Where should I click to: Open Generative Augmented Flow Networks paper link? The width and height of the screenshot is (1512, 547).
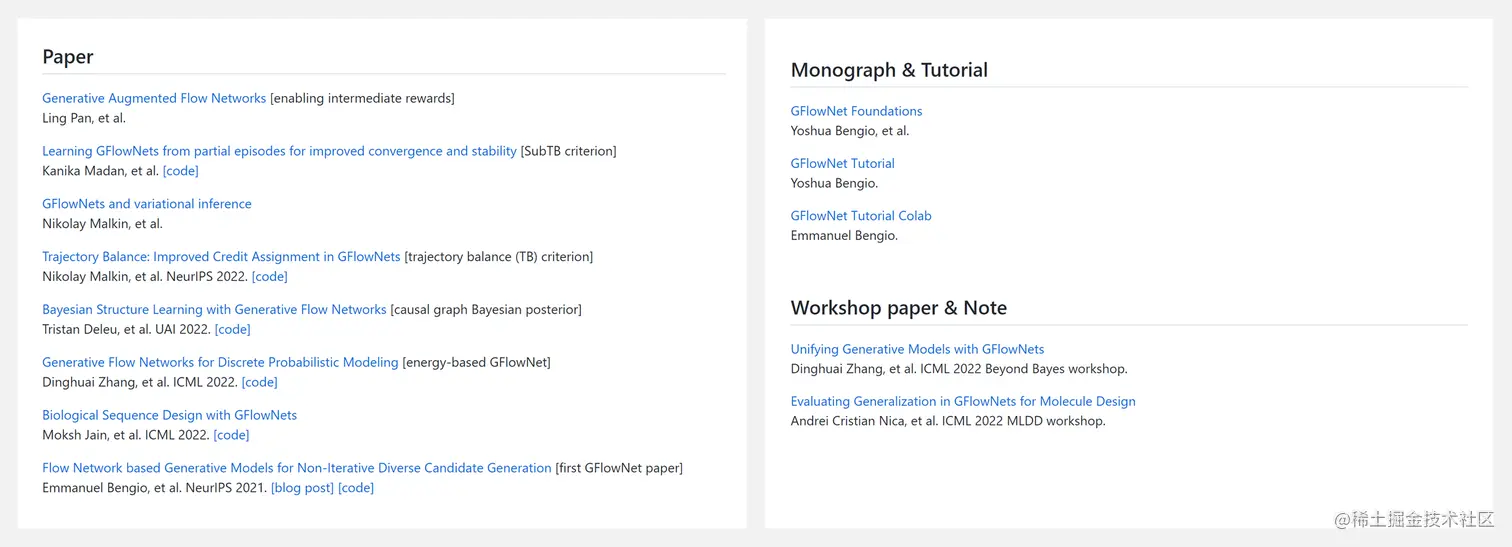(154, 98)
